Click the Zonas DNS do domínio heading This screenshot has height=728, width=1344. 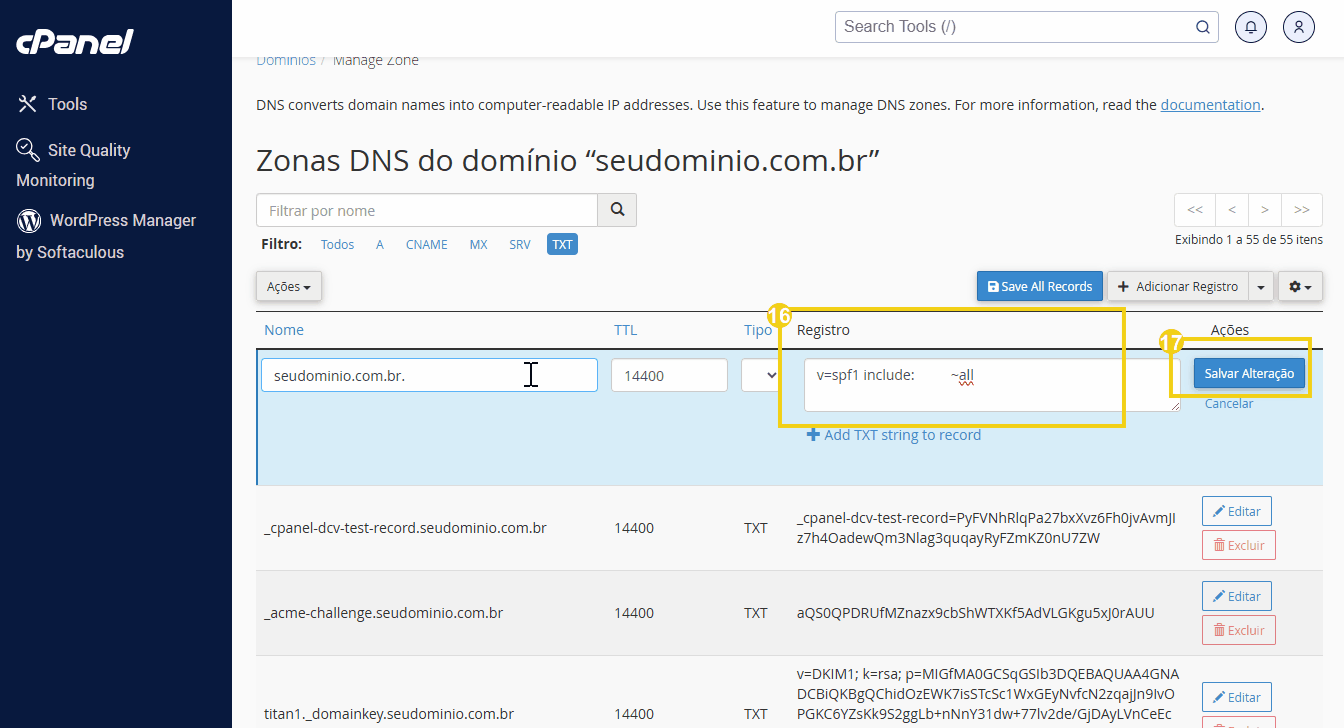[x=568, y=160]
